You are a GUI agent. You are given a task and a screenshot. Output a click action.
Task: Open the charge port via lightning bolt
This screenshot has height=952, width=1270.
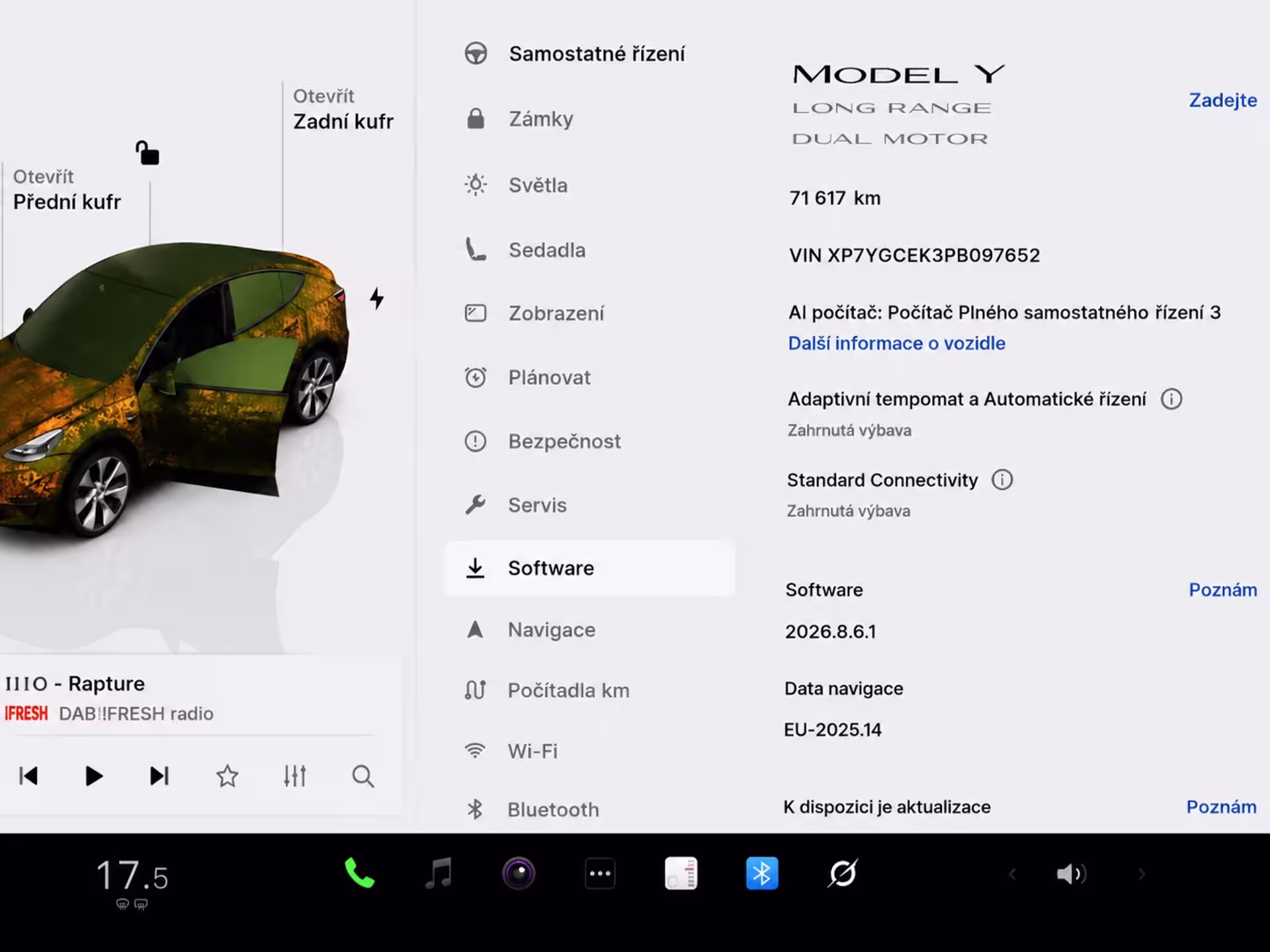[376, 298]
